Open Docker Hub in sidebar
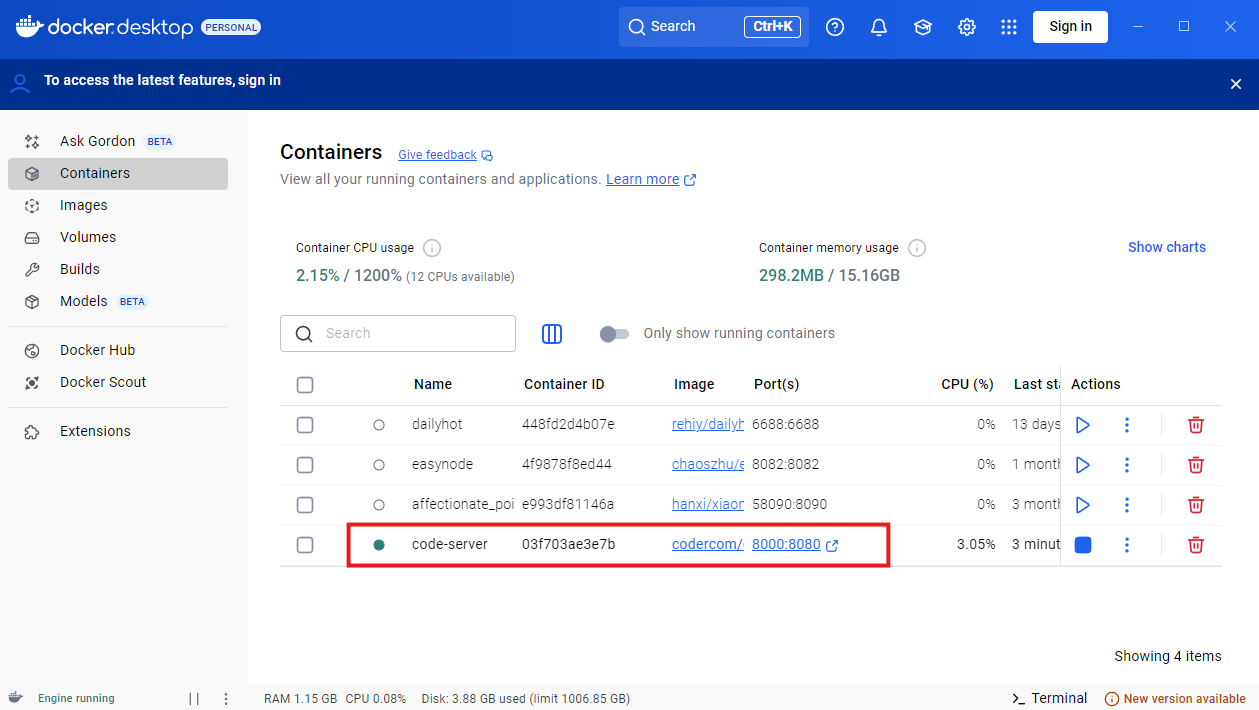 coord(118,351)
